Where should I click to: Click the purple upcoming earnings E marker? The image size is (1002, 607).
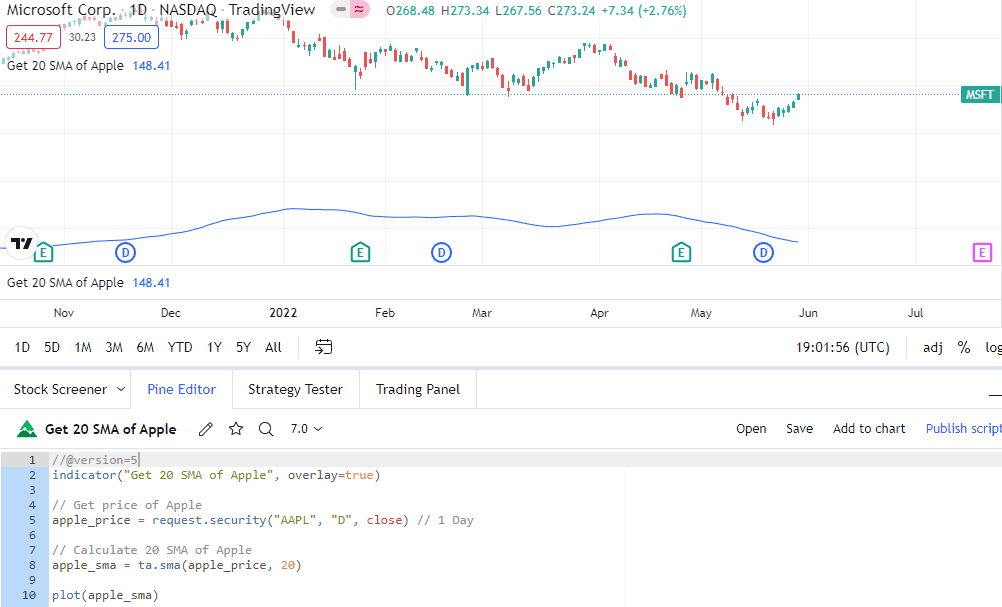[982, 252]
